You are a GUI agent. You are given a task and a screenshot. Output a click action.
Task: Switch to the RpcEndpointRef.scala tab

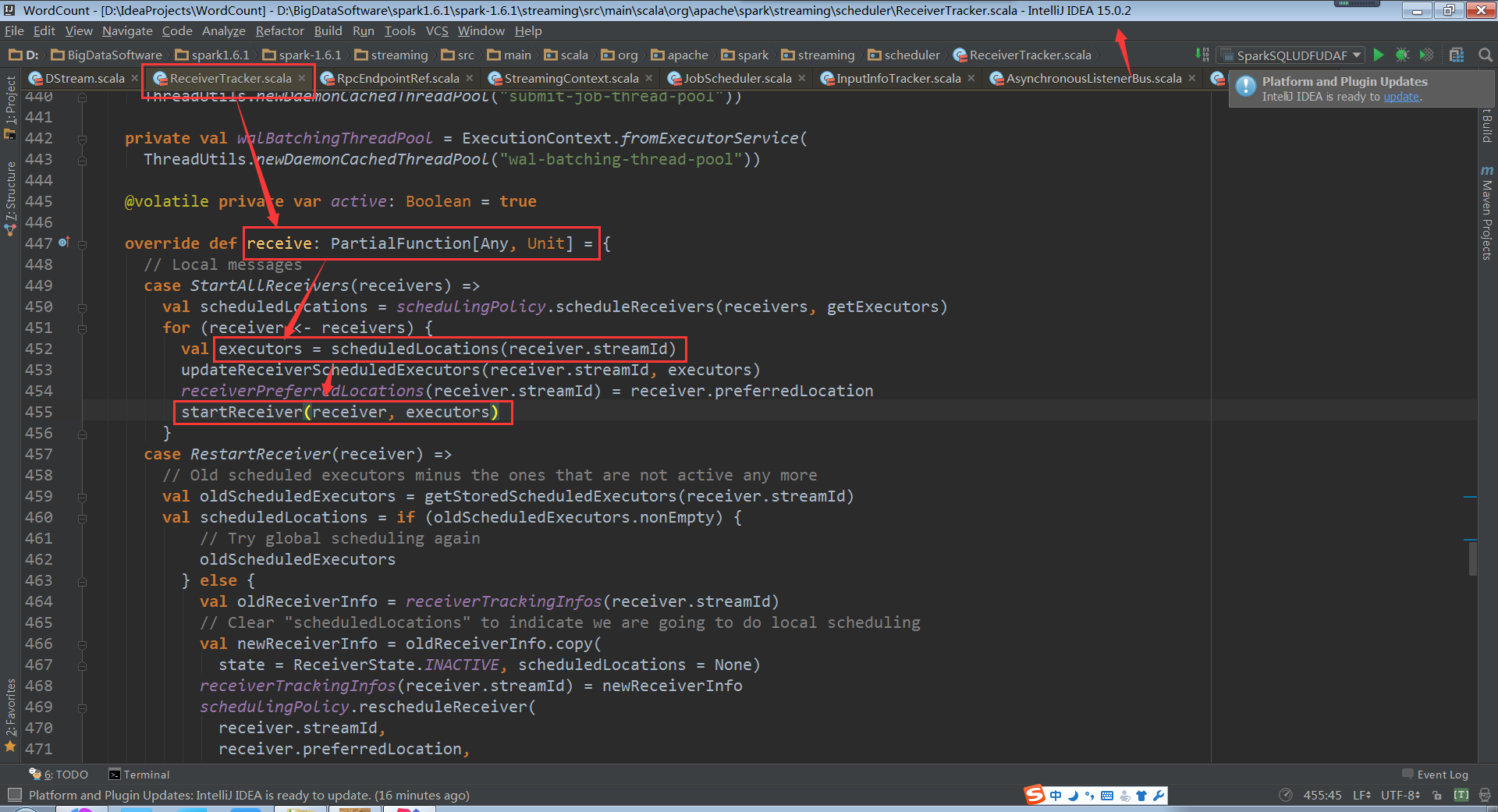pyautogui.click(x=398, y=78)
